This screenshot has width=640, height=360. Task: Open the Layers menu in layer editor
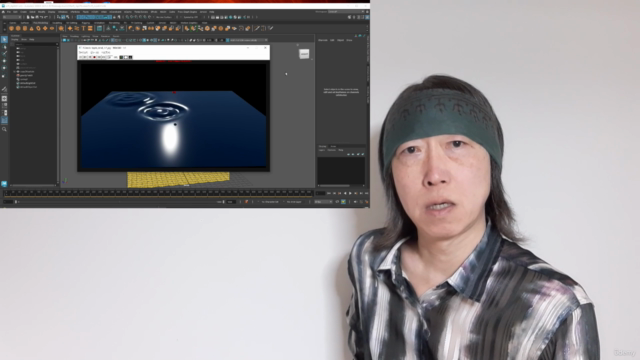click(x=322, y=150)
